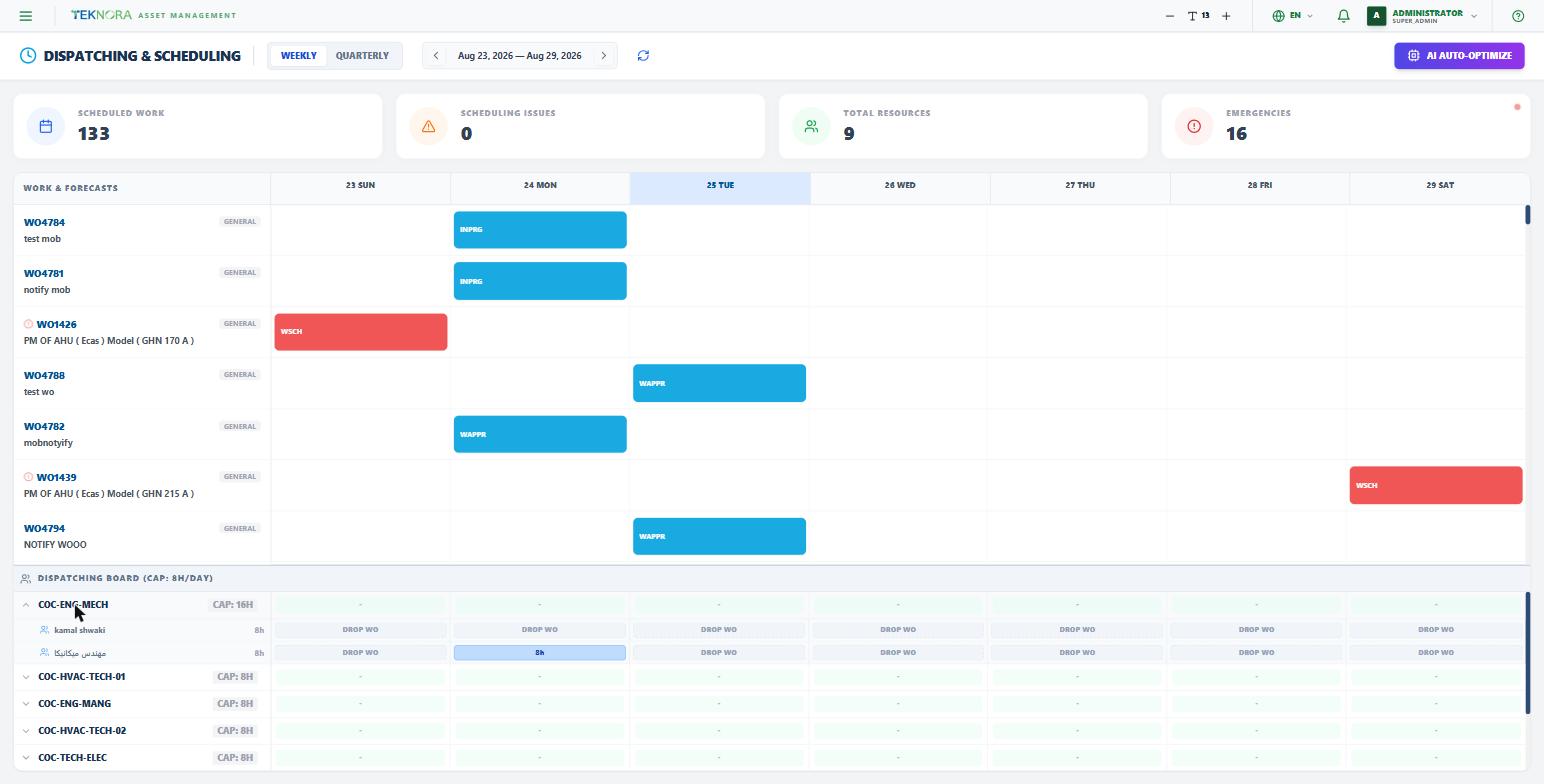The image size is (1544, 784).
Task: Expand the COC-TECH-ELEC group
Action: click(26, 758)
